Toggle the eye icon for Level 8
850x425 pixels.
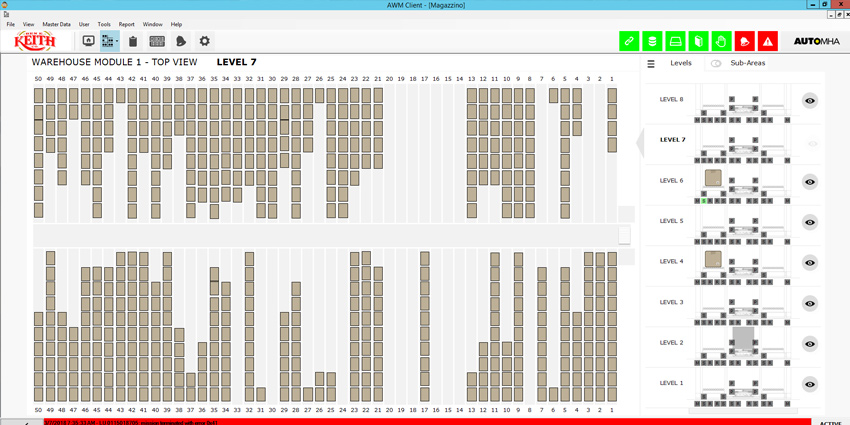810,100
